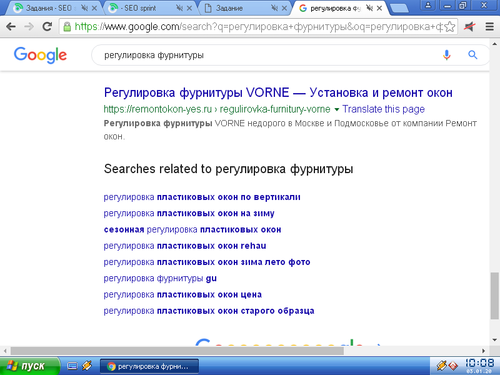Reload the page with refresh icon
The height and width of the screenshot is (375, 500).
[47, 27]
